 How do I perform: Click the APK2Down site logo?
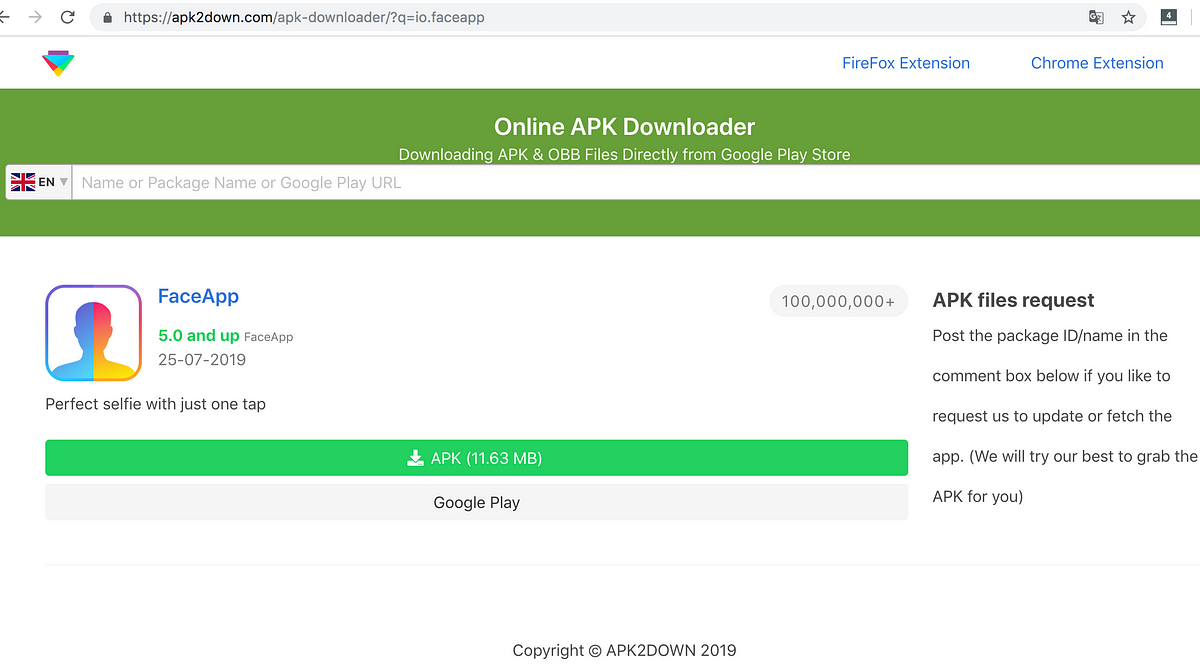tap(58, 62)
